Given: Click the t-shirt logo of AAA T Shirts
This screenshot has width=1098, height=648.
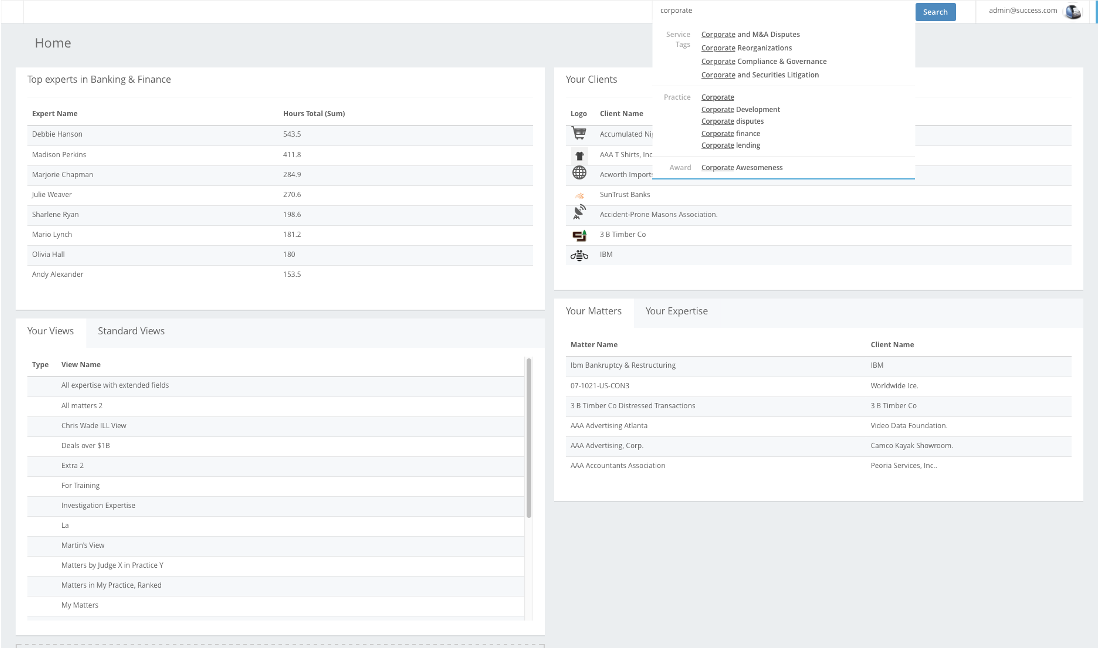Looking at the screenshot, I should [x=579, y=155].
